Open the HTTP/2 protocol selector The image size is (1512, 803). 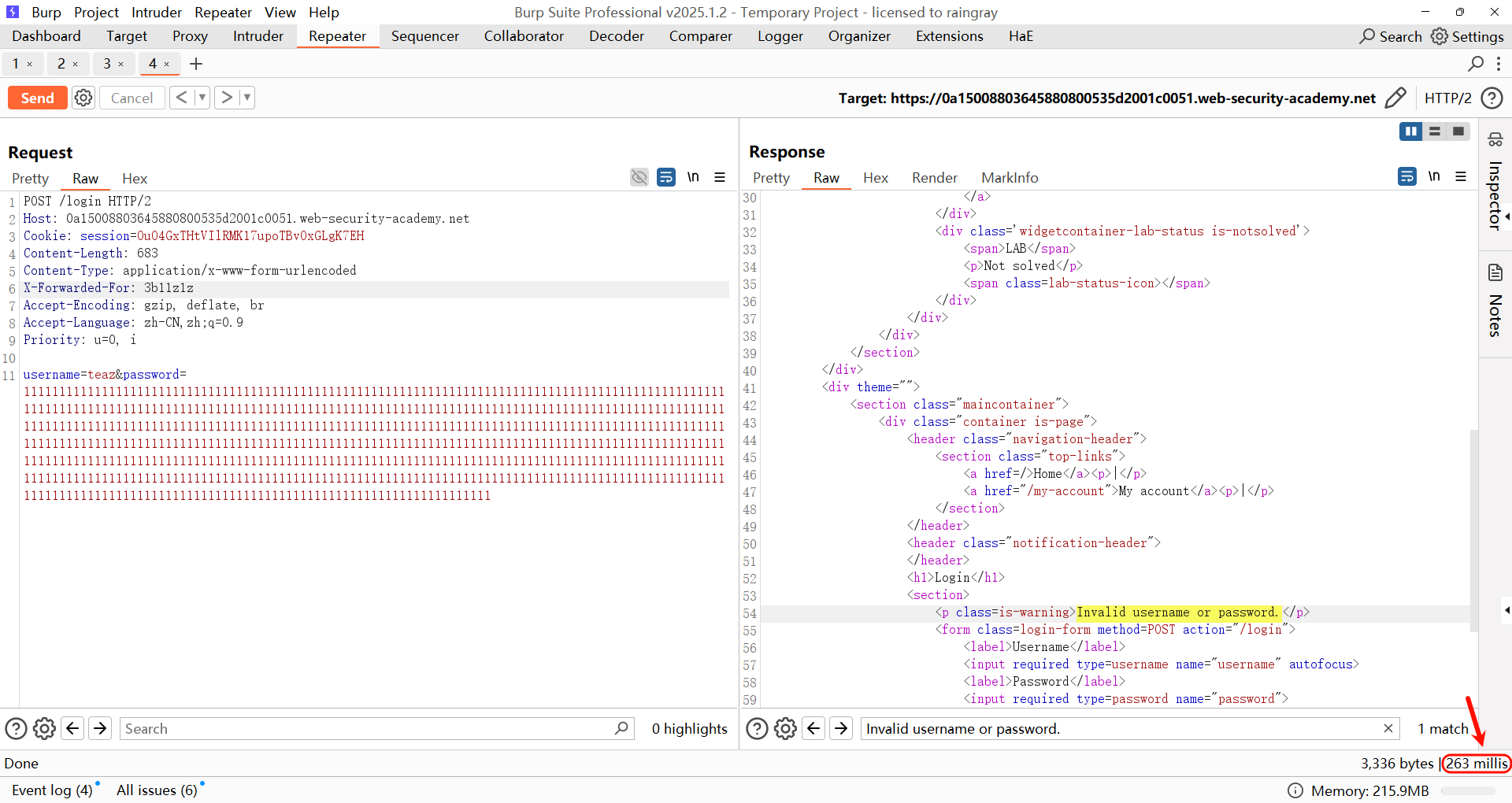1447,98
